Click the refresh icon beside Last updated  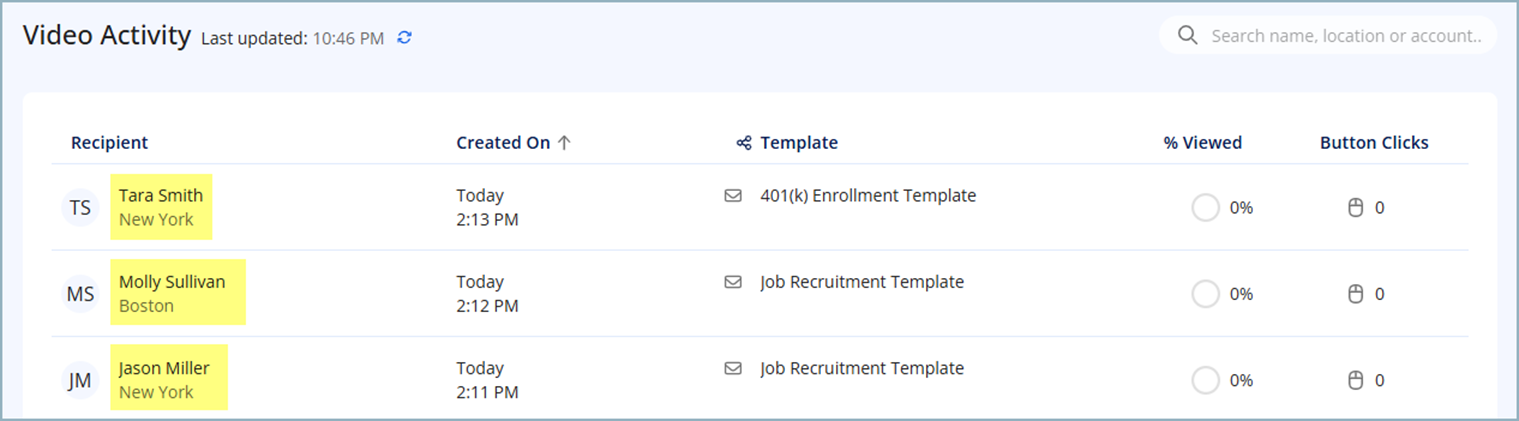[404, 38]
